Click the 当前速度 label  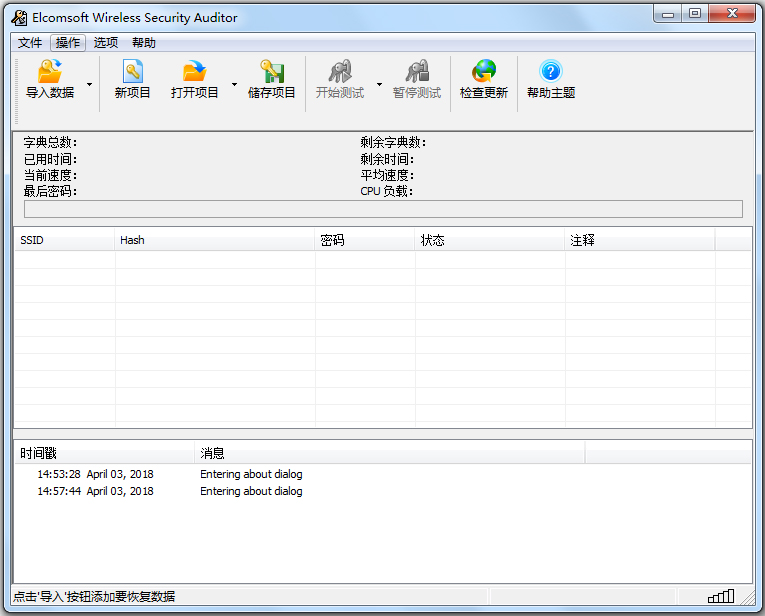(50, 175)
